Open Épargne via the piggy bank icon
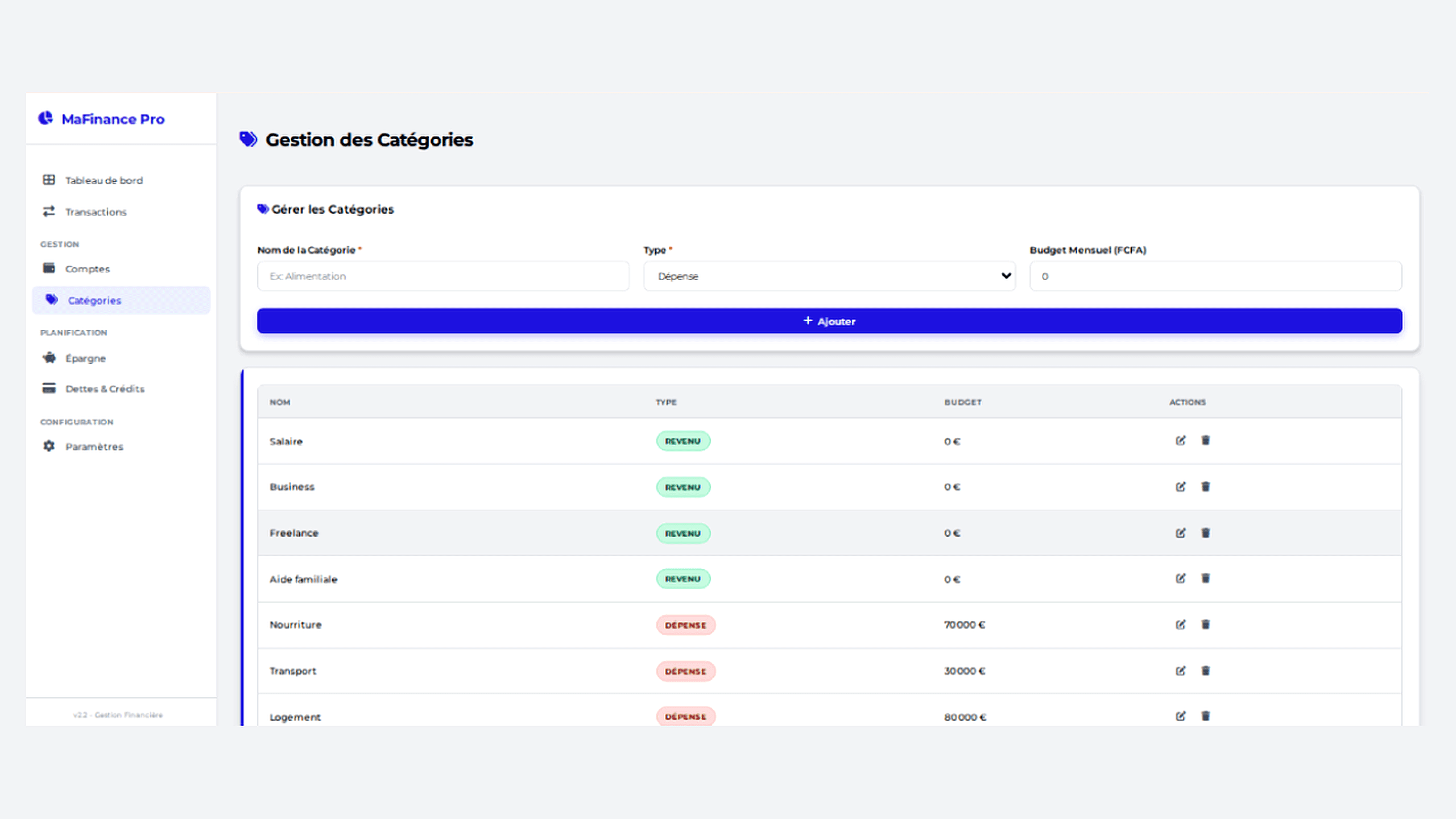The image size is (1456, 819). click(x=49, y=358)
